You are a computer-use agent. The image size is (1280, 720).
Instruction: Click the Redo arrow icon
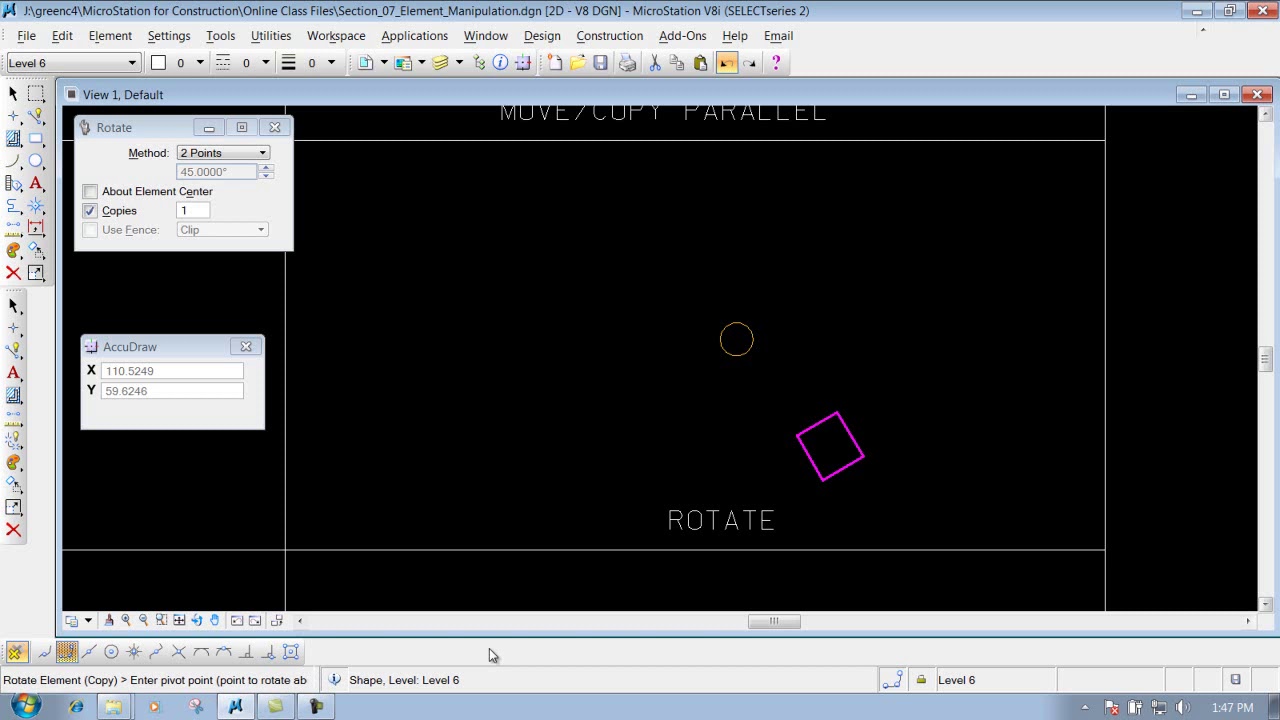[x=749, y=63]
